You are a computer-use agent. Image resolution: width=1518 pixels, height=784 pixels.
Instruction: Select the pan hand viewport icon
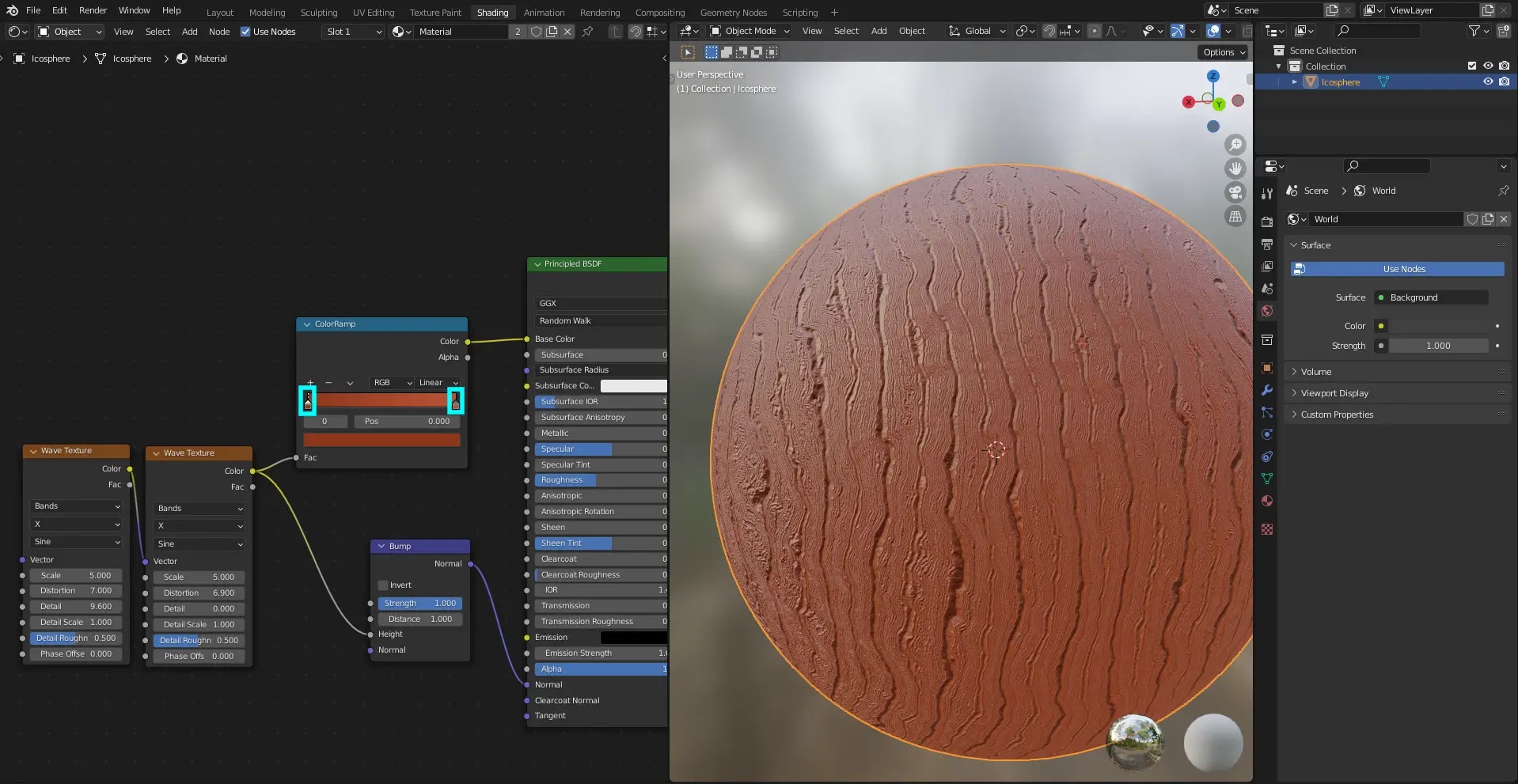[1235, 169]
